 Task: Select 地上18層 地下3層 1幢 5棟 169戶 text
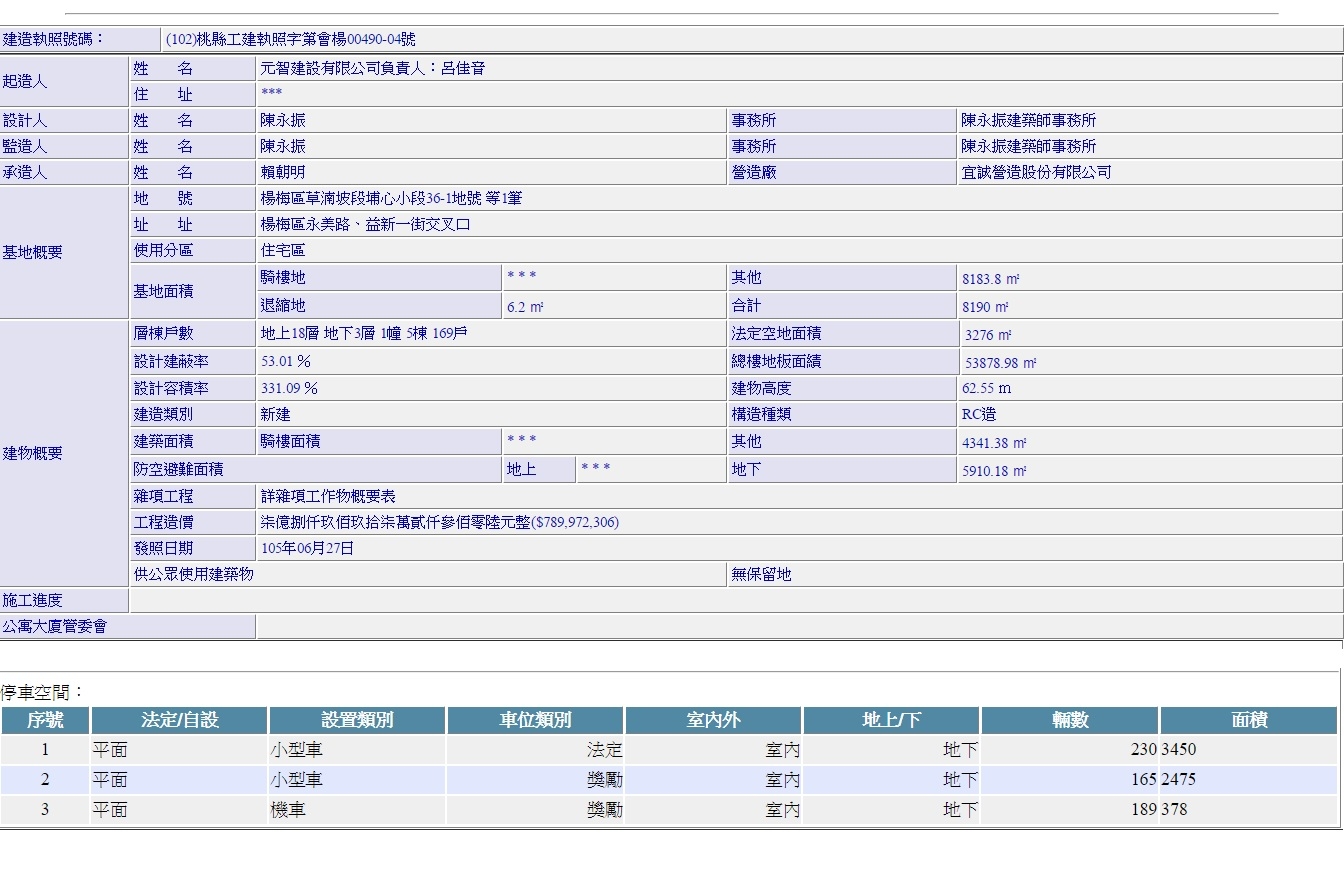pos(364,333)
